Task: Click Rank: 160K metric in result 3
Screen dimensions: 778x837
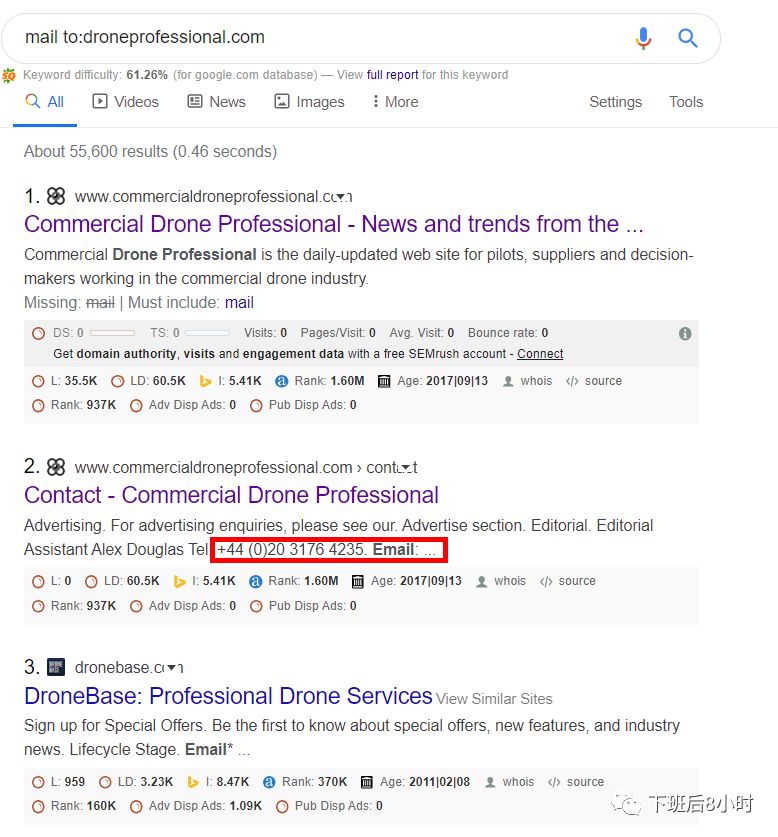Action: (x=74, y=806)
